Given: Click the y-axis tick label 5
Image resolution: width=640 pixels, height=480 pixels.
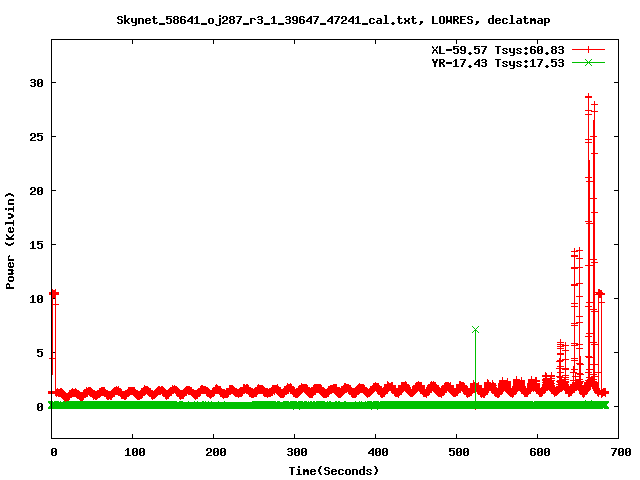Looking at the screenshot, I should coord(40,353).
